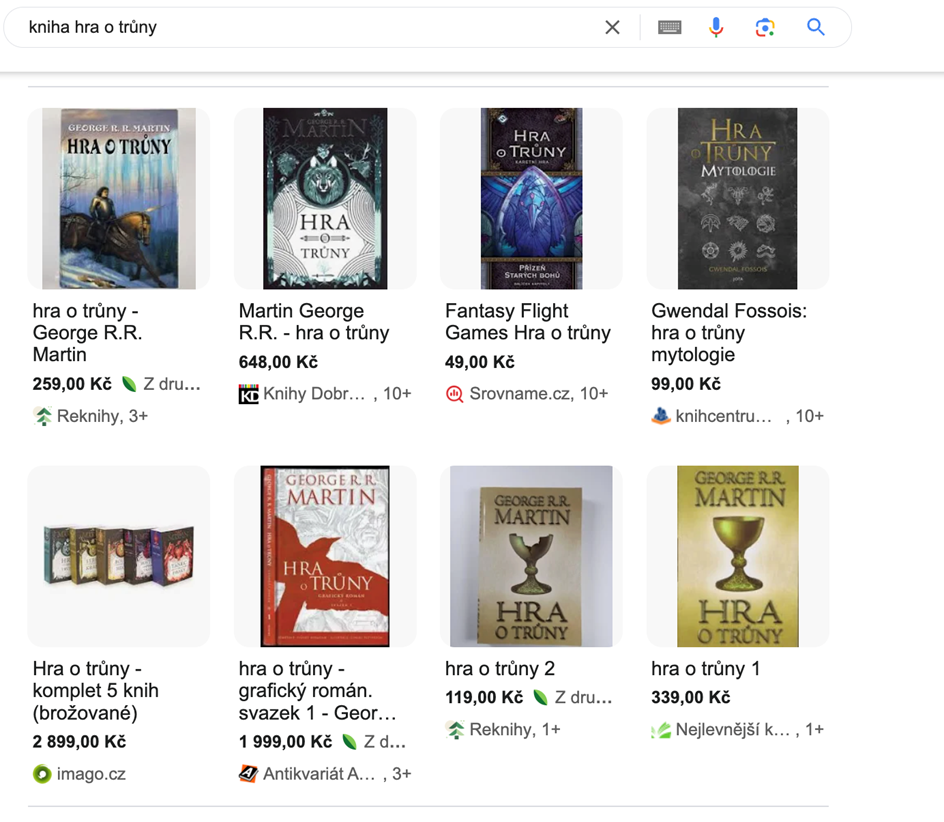Screen dimensions: 944x822
Task: Open 'hra o trůny - George R.R. Martin' listing
Action: pos(87,332)
